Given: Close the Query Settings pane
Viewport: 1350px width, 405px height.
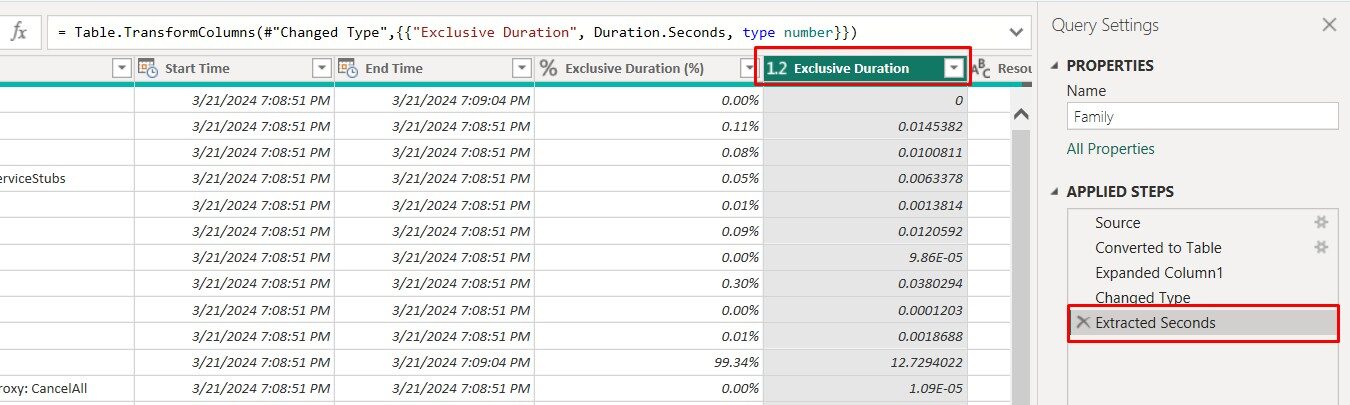Looking at the screenshot, I should (1329, 25).
